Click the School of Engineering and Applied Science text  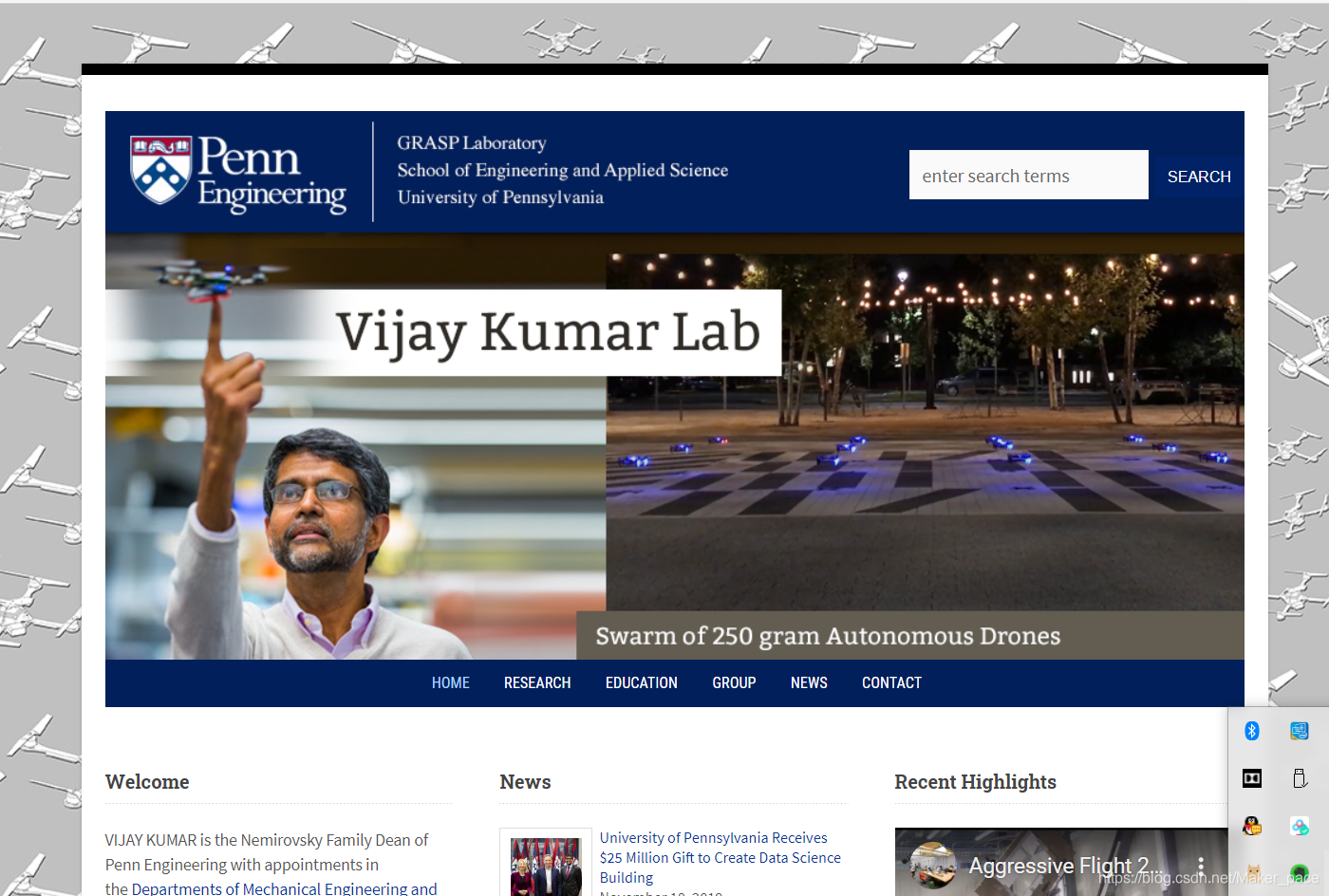563,170
